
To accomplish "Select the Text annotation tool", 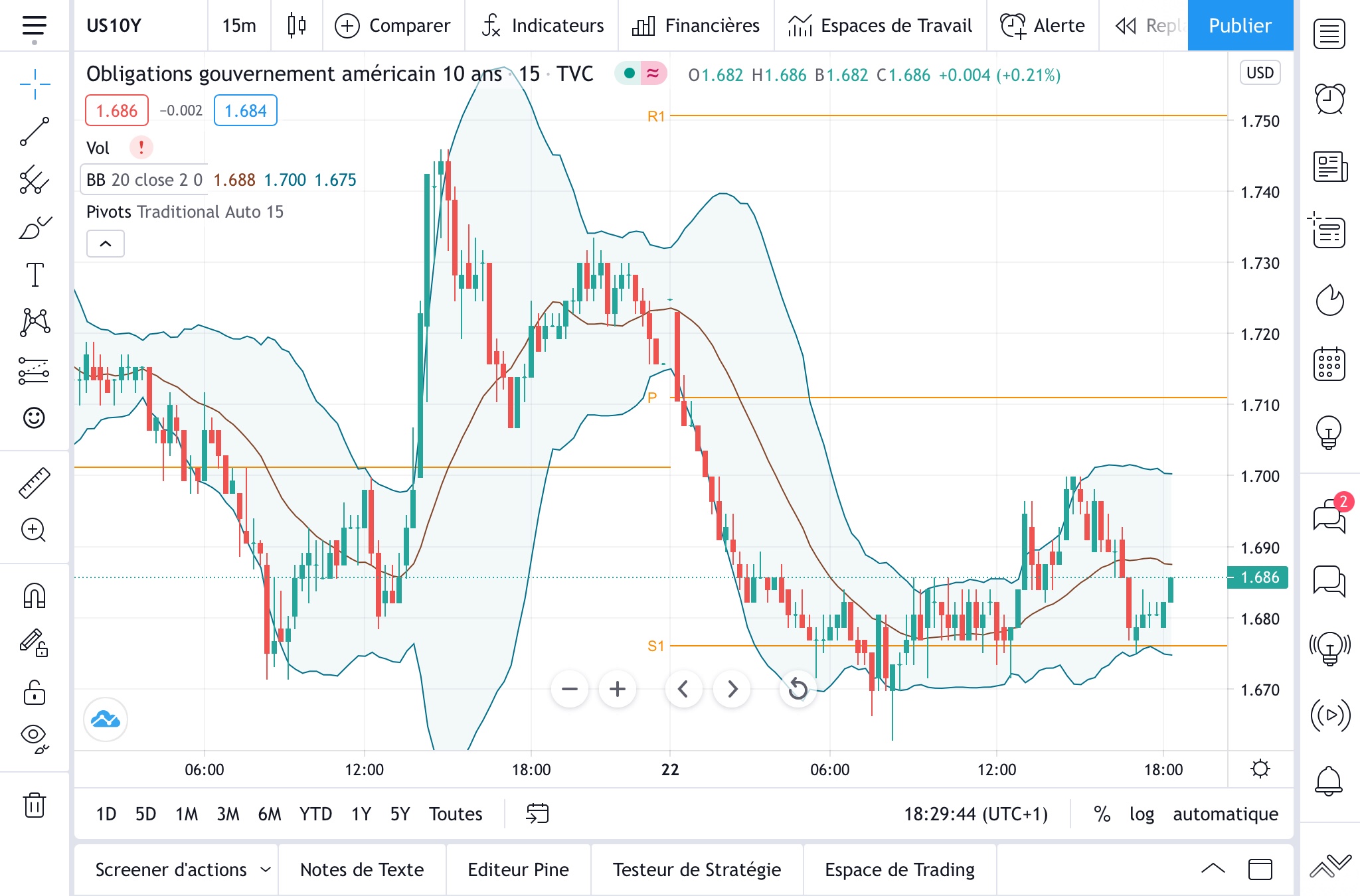I will pos(35,274).
